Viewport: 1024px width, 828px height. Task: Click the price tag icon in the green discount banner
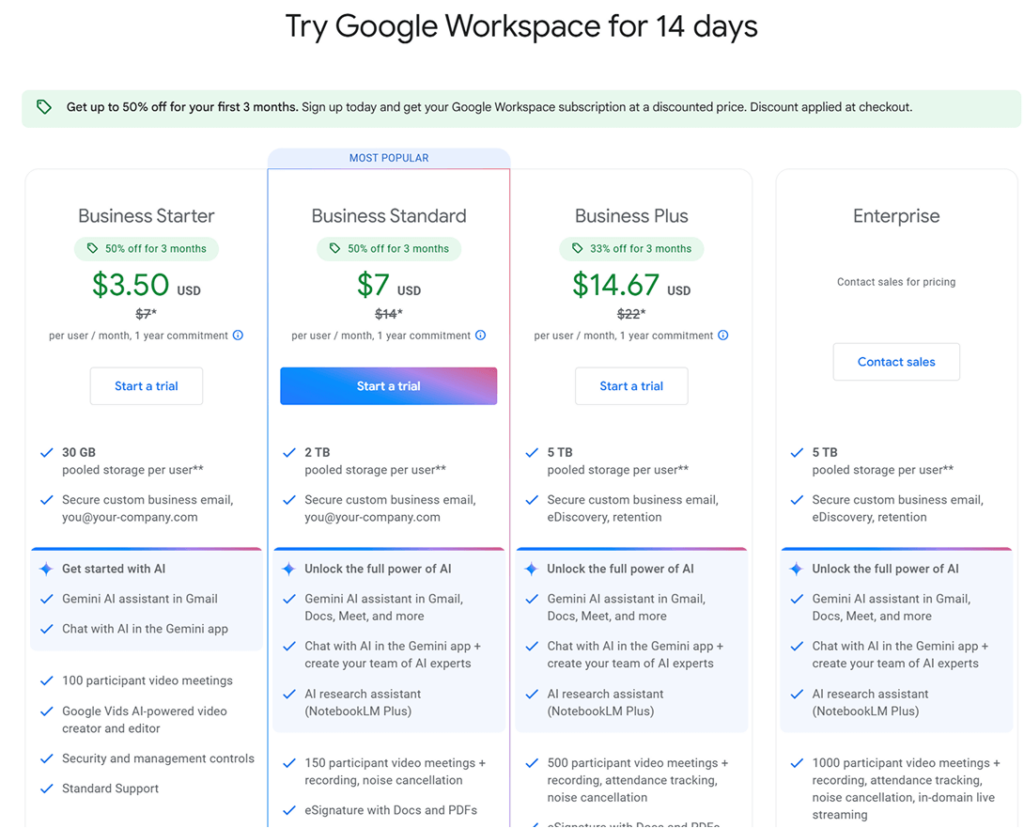click(x=44, y=107)
